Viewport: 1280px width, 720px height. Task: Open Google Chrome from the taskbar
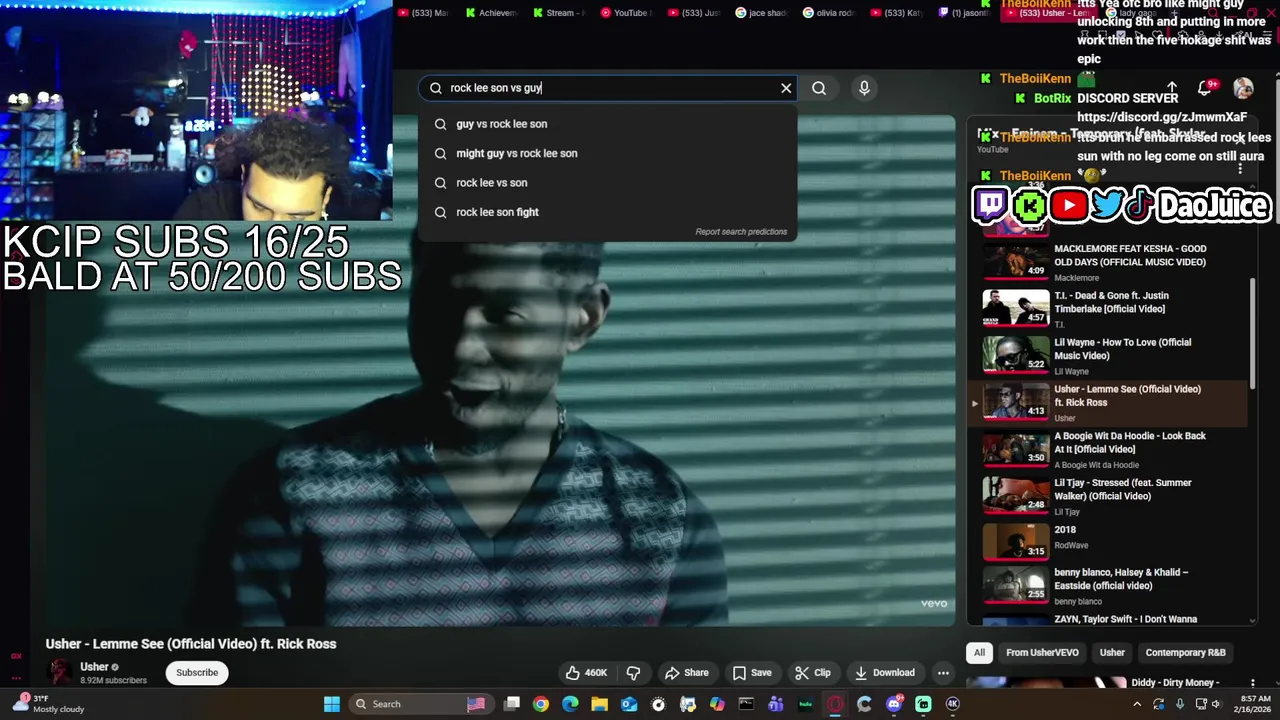point(541,704)
